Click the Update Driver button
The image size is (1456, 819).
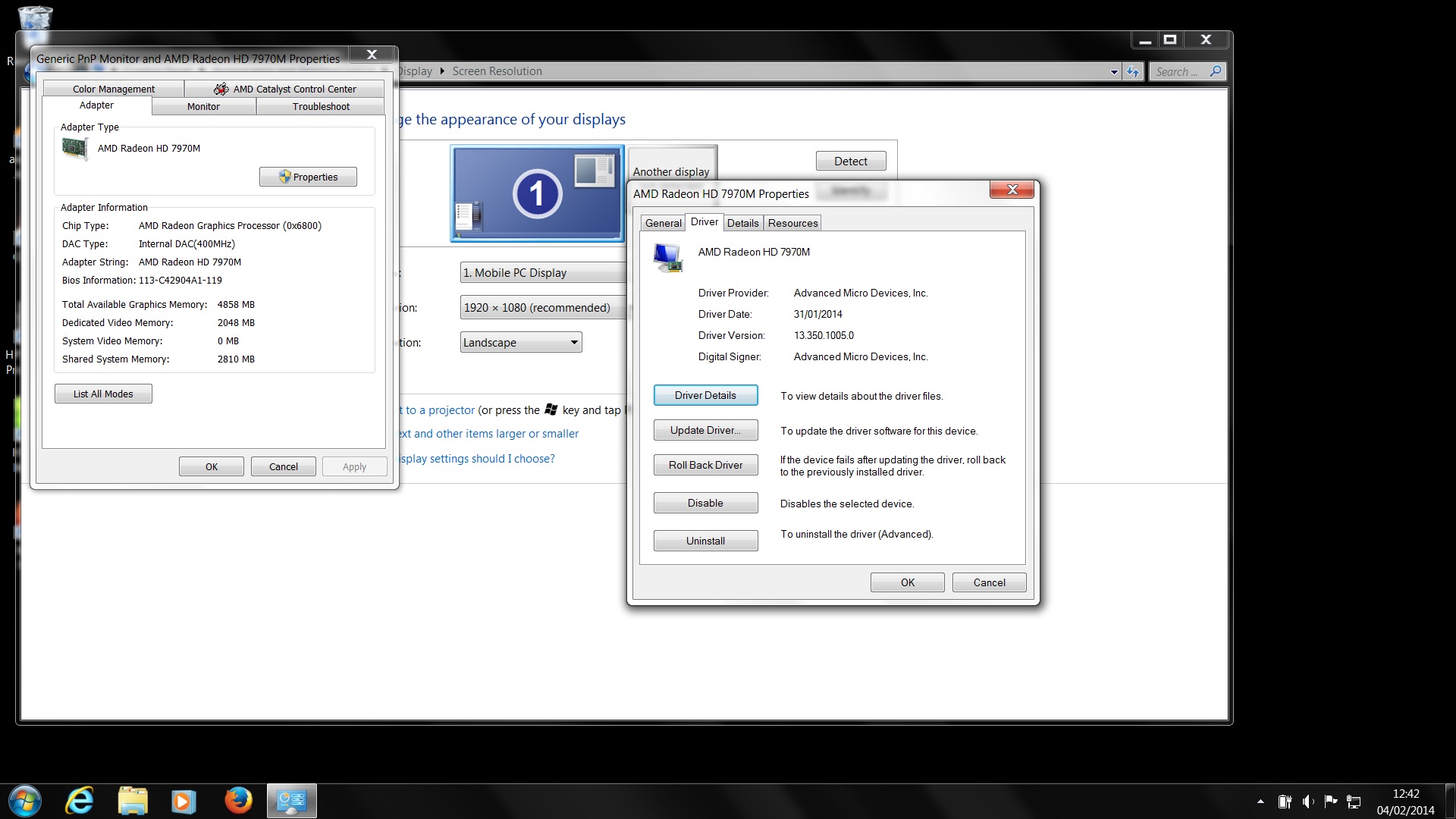(705, 430)
